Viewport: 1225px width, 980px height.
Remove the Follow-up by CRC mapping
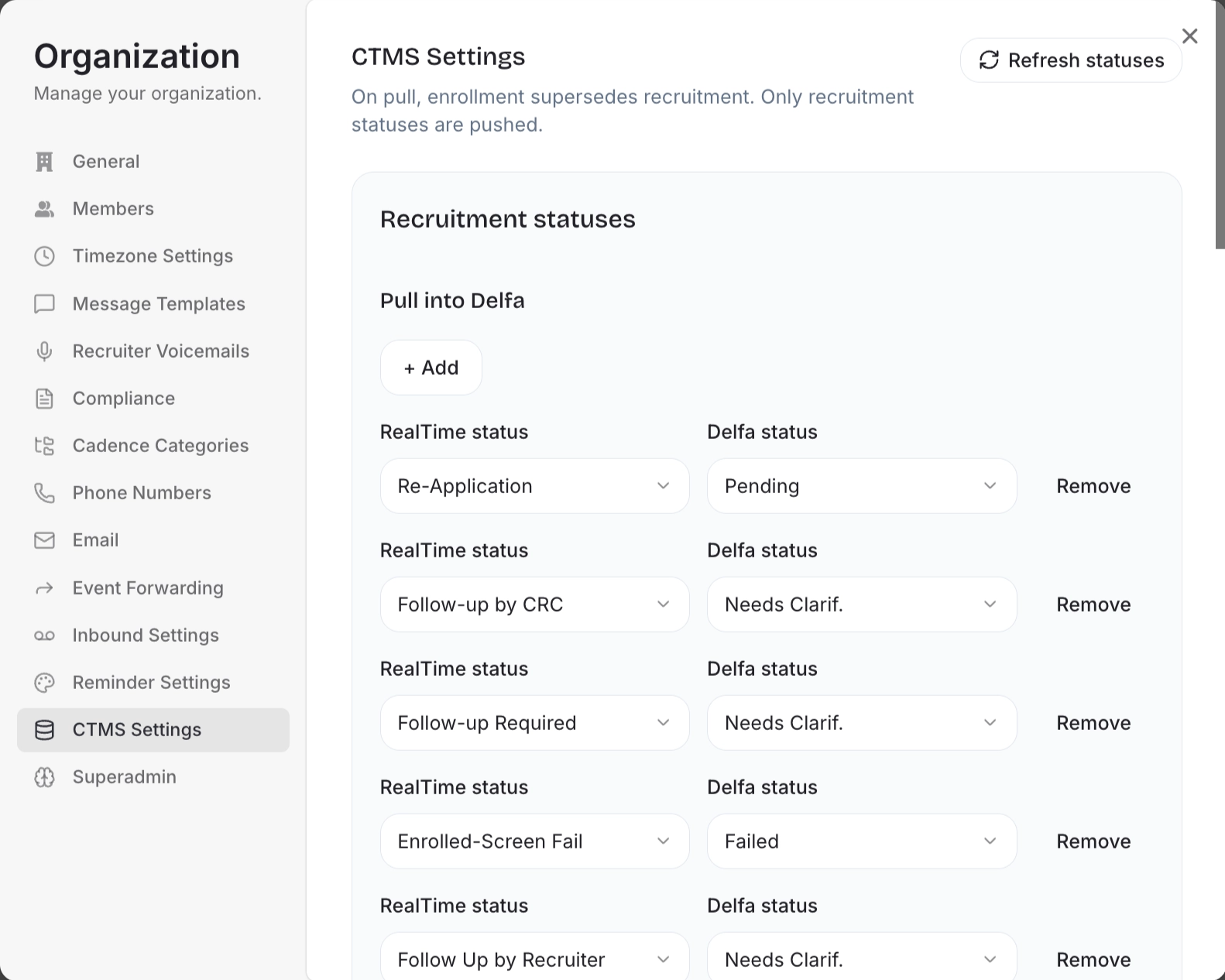pyautogui.click(x=1093, y=605)
